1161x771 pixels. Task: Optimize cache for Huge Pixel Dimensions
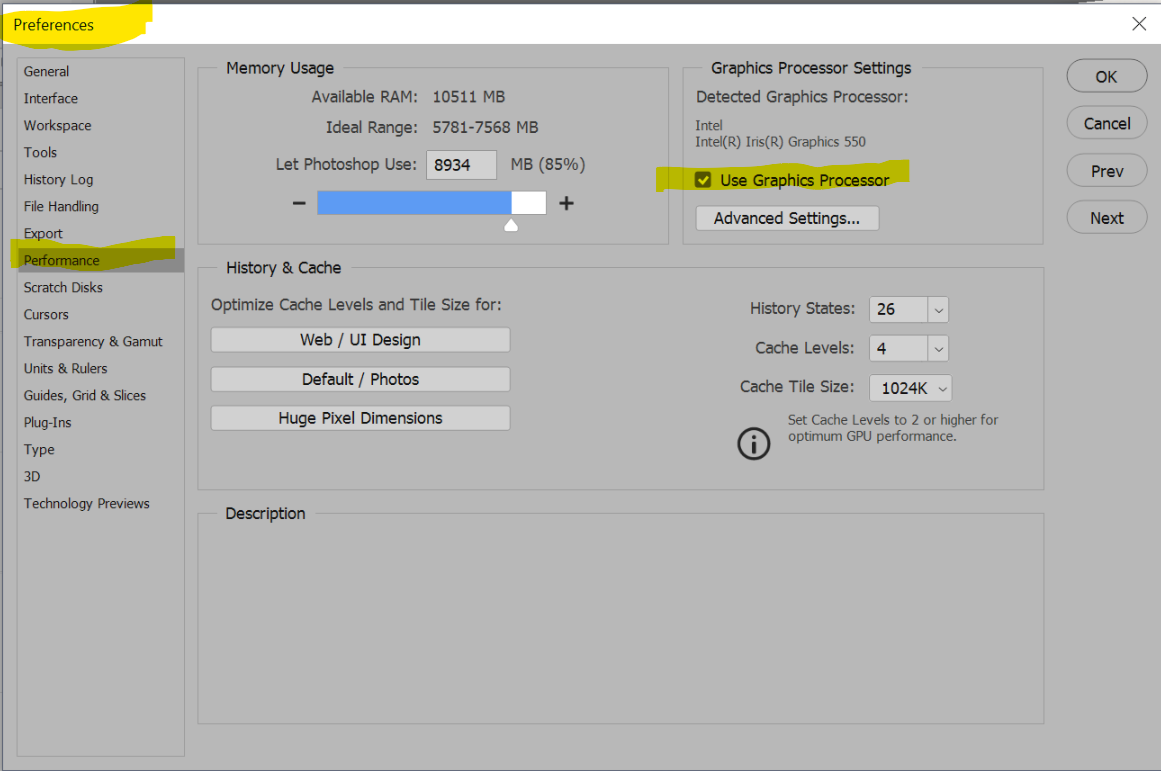(x=361, y=418)
